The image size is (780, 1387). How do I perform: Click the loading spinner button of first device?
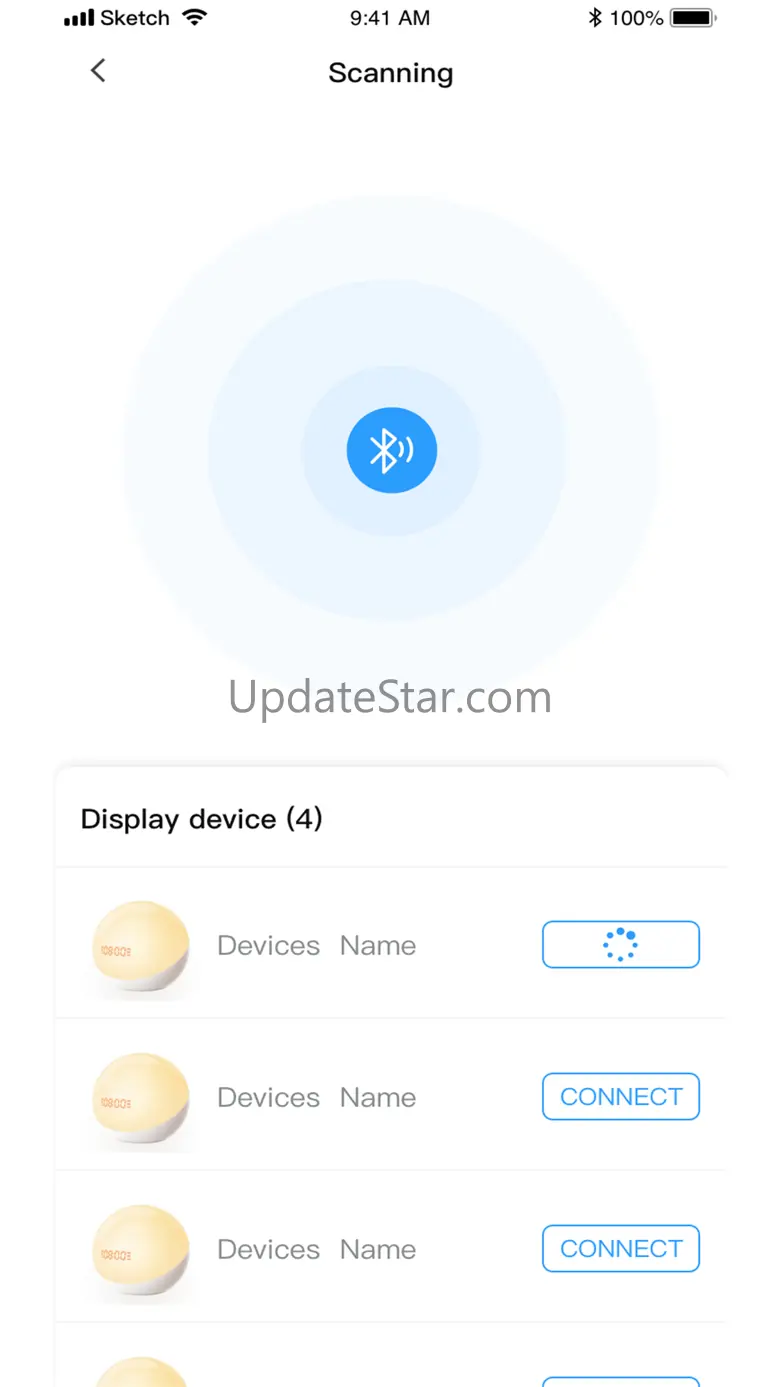(x=621, y=944)
